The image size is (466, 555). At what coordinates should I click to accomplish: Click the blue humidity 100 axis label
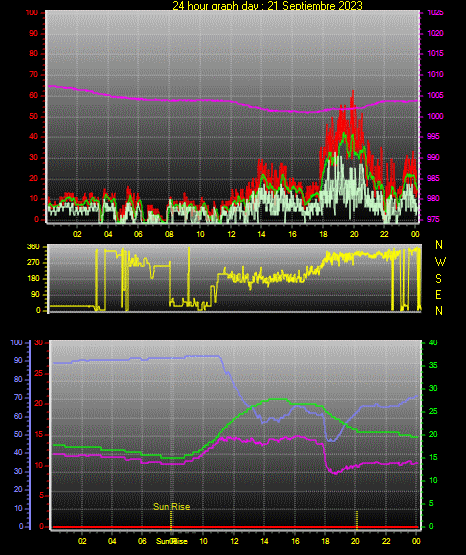click(x=17, y=342)
